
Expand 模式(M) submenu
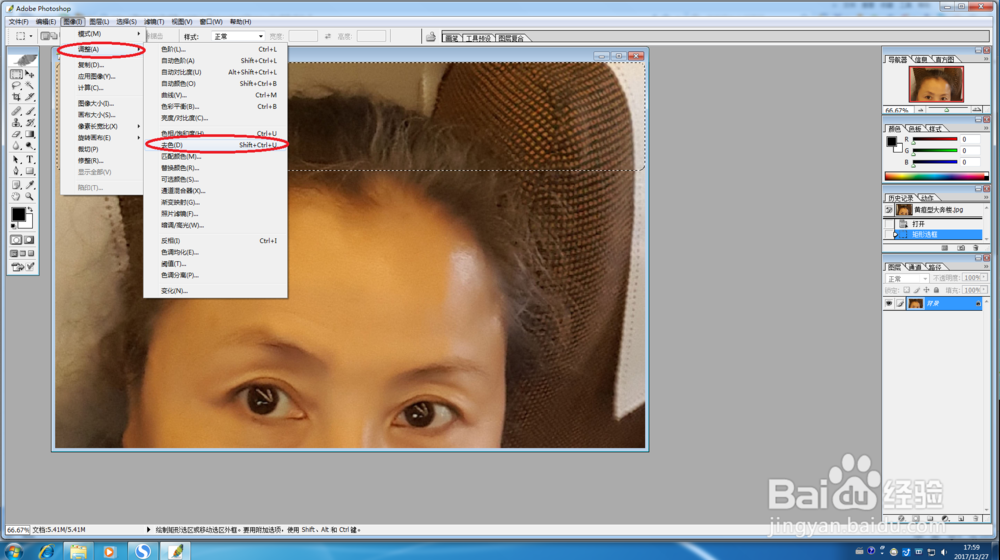click(101, 33)
